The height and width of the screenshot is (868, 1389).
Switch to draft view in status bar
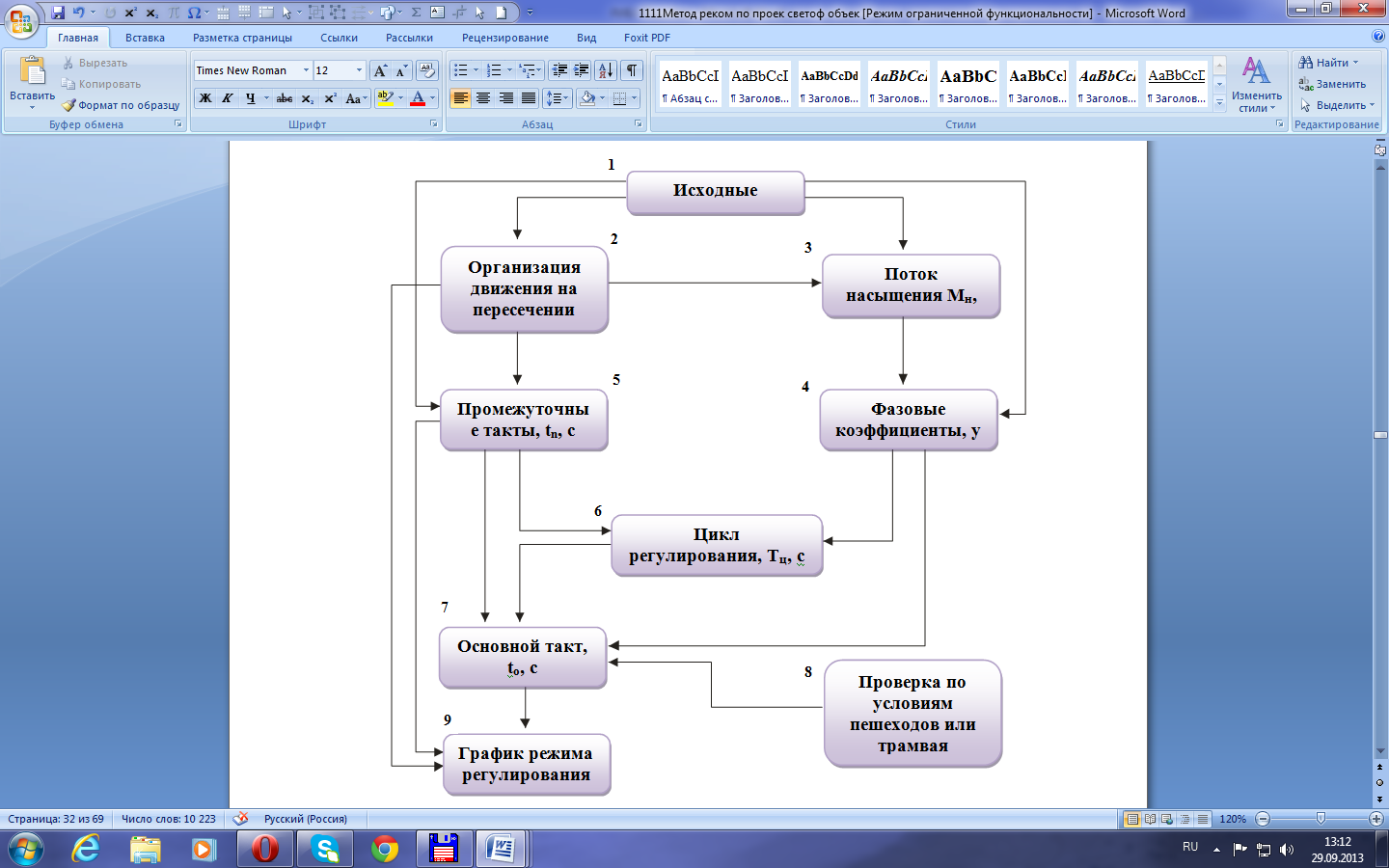[1203, 819]
